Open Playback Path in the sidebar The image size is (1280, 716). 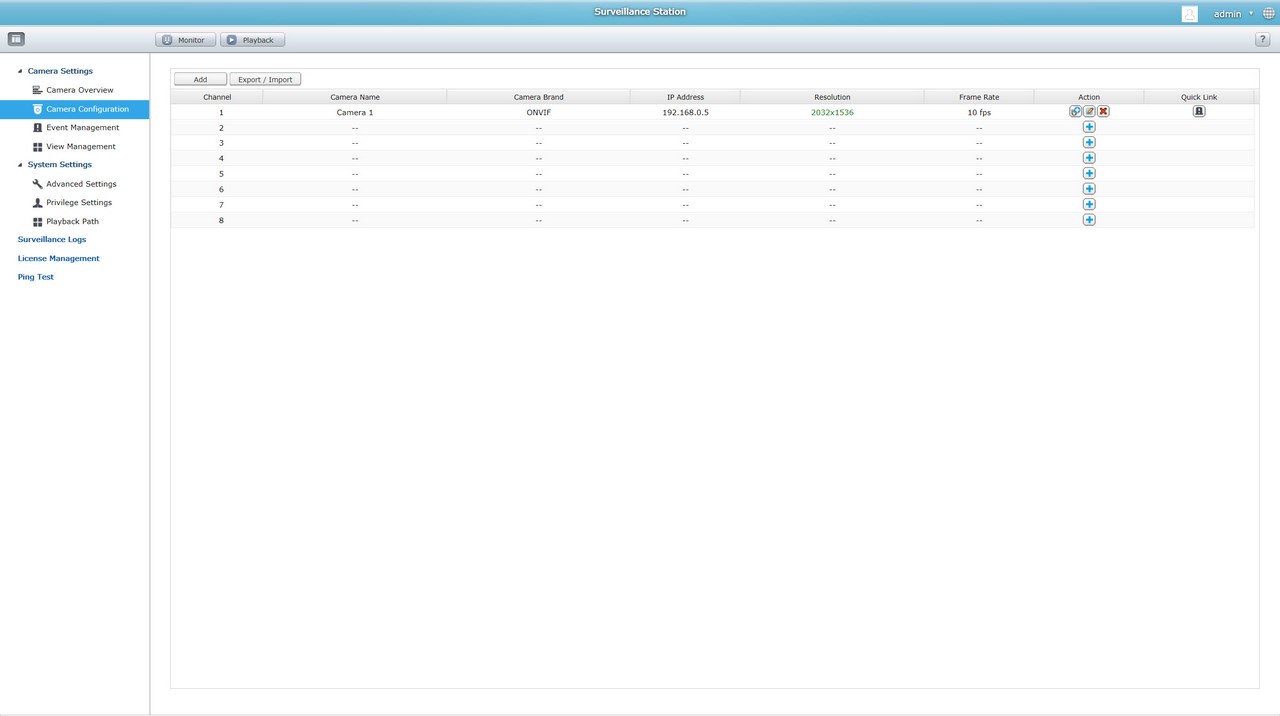coord(72,221)
